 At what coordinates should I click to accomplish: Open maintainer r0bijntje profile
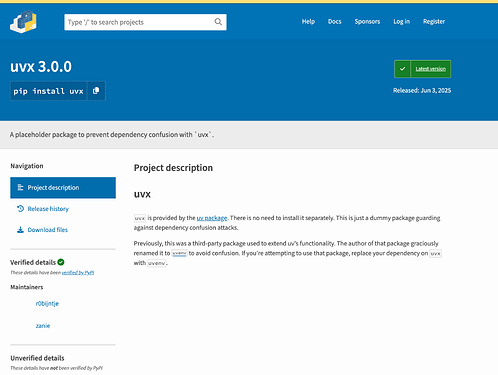pyautogui.click(x=47, y=303)
